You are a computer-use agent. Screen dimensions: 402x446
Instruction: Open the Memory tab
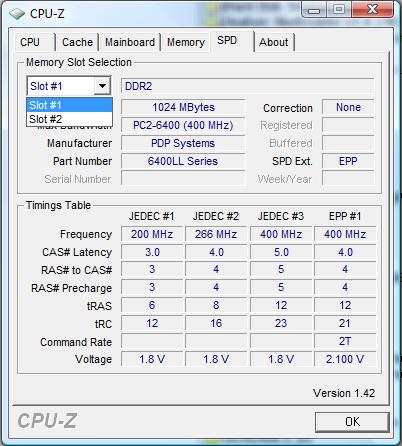[186, 42]
